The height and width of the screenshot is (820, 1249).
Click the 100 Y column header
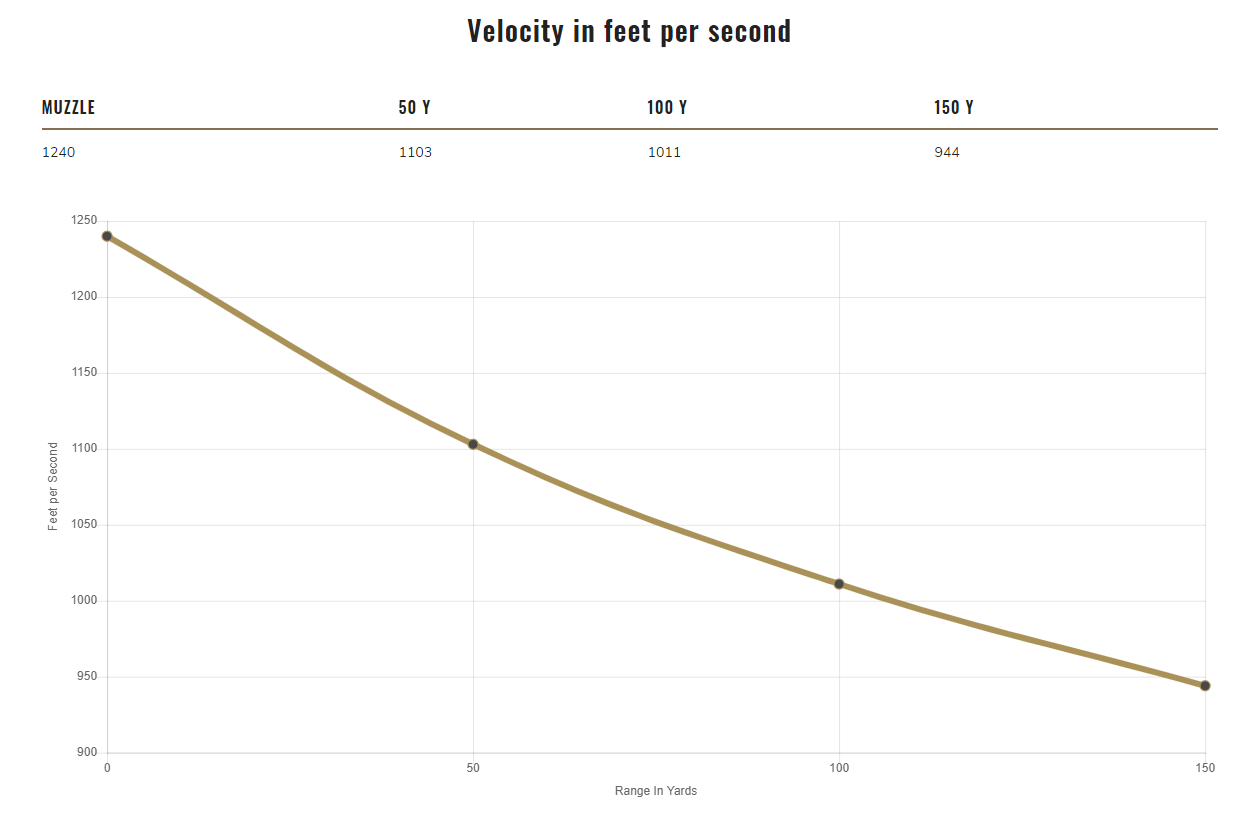click(x=667, y=108)
